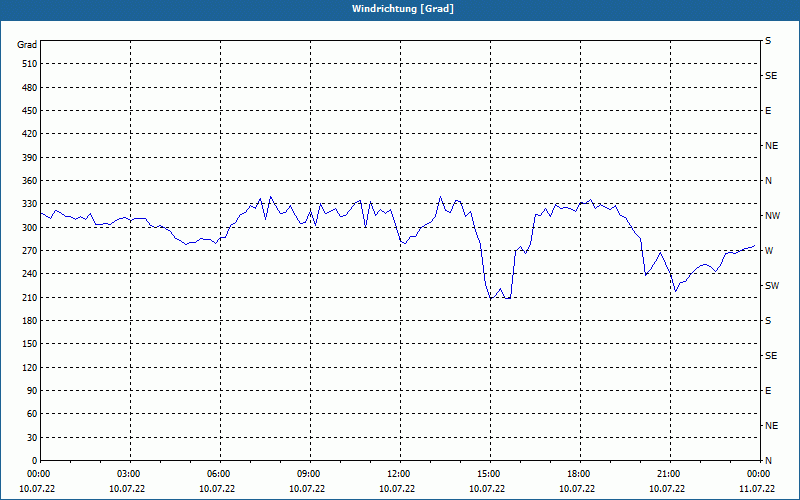Screen dimensions: 800x500
Task: Click the '10.07.22' date beneath 06:00
Action: click(x=217, y=489)
